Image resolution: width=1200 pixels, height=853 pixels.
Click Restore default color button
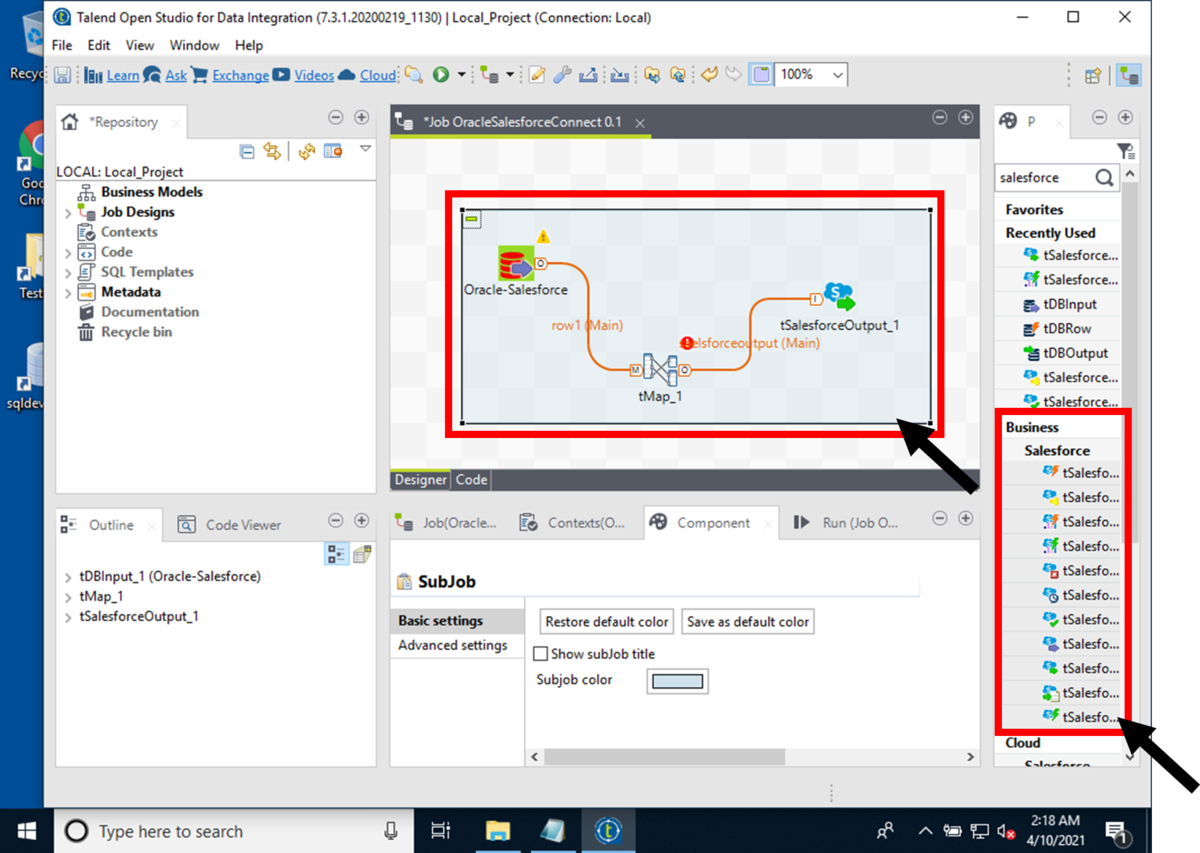tap(607, 622)
